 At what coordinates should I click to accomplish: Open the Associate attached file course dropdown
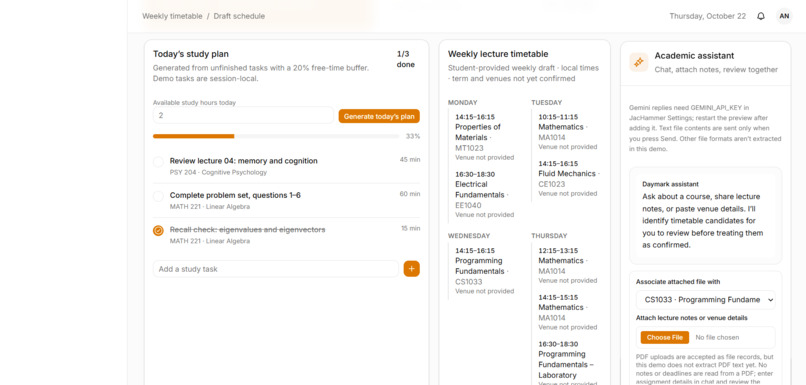point(705,300)
